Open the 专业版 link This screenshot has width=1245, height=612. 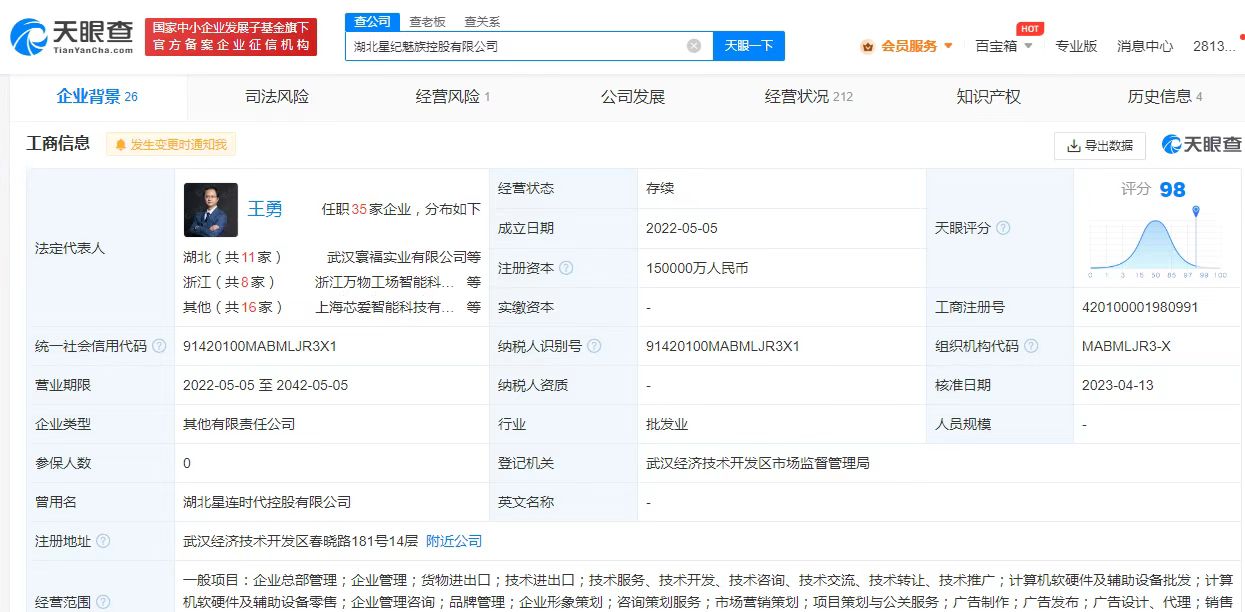[x=1076, y=46]
